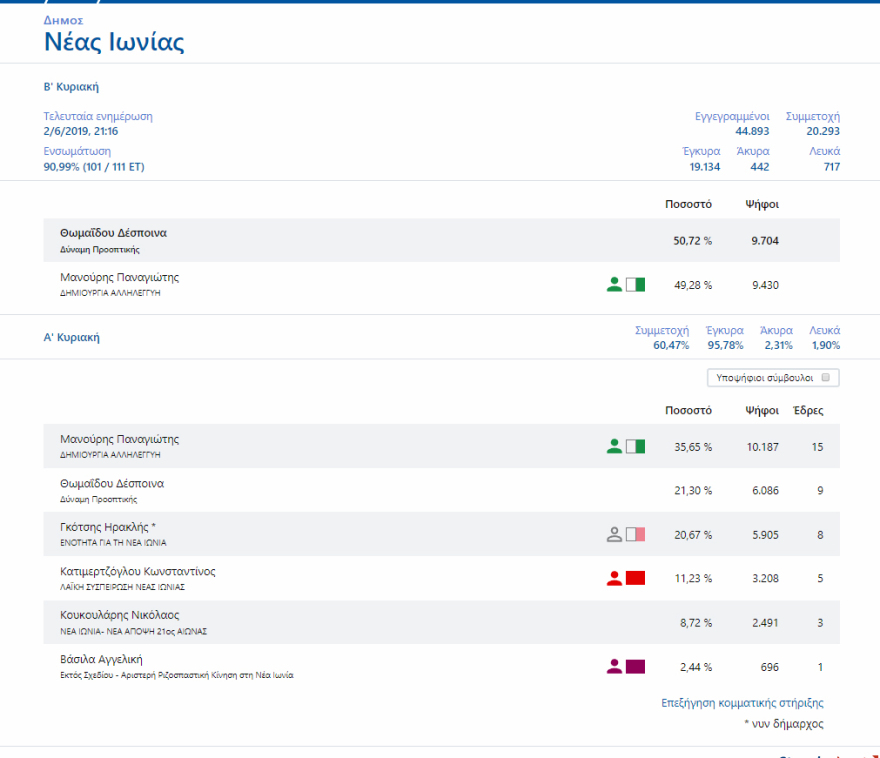The width and height of the screenshot is (880, 758).
Task: Select the Α' Κυριακή section heading
Action: point(71,338)
